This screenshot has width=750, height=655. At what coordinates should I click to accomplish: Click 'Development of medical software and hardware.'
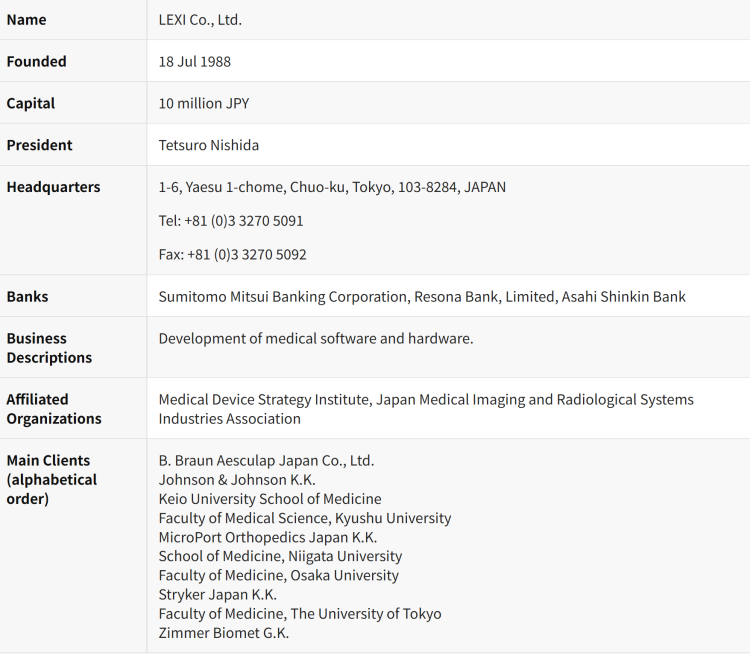pos(316,338)
